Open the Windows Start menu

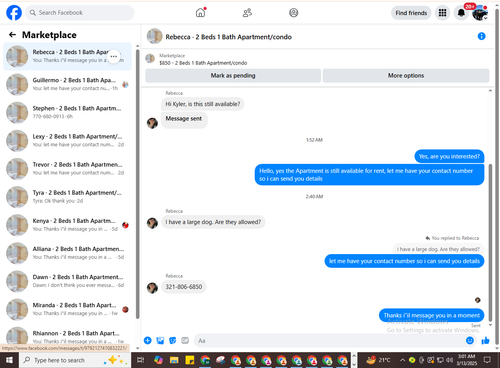pos(9,360)
